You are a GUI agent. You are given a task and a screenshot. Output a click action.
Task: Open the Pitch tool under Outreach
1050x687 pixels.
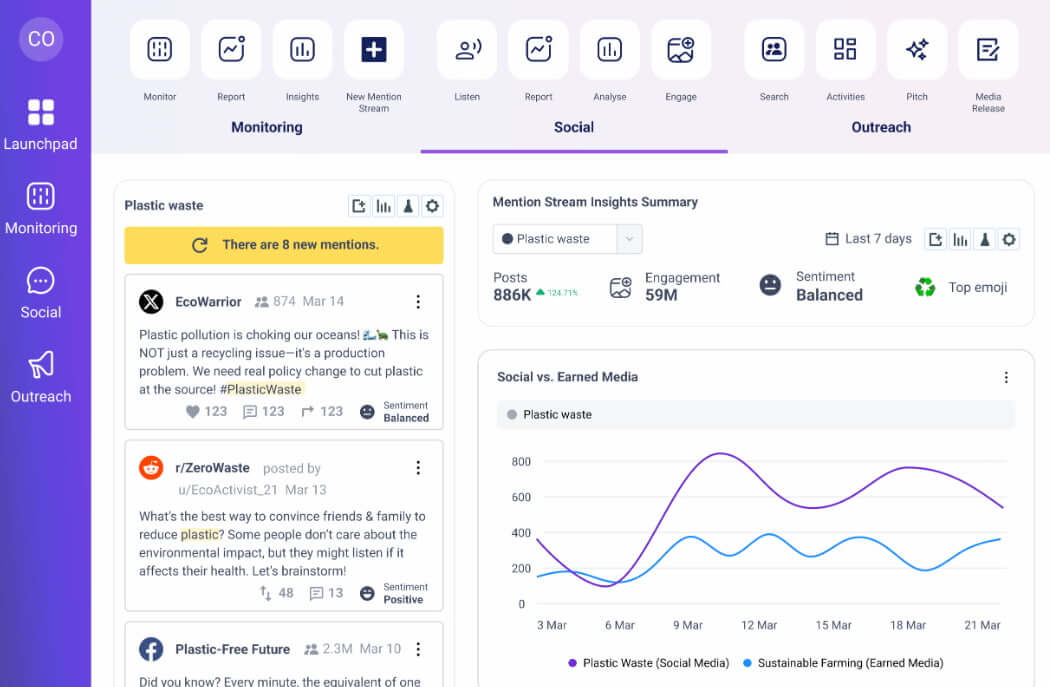pos(916,48)
